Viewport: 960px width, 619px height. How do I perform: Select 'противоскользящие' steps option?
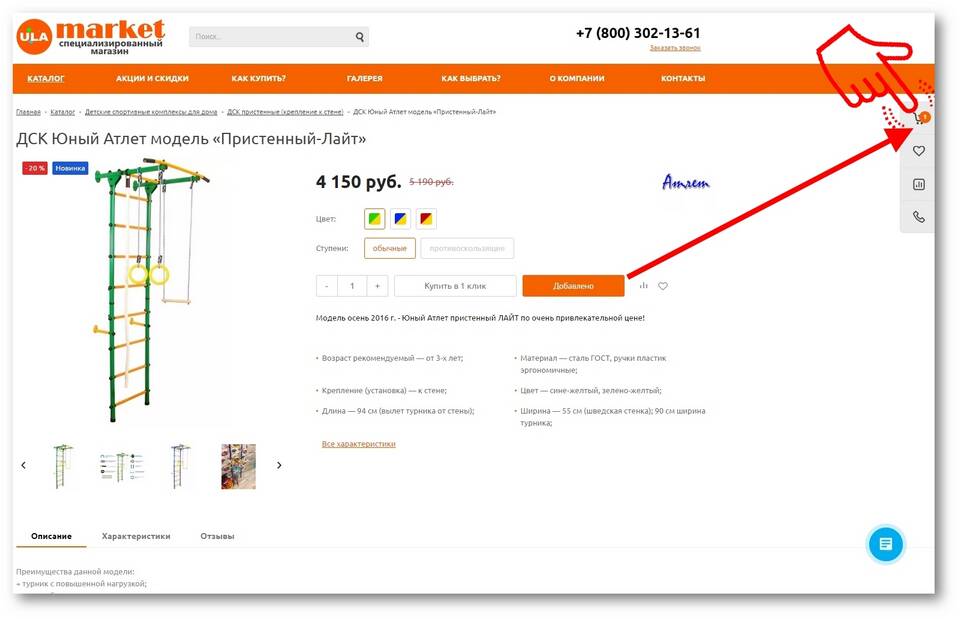coord(467,249)
